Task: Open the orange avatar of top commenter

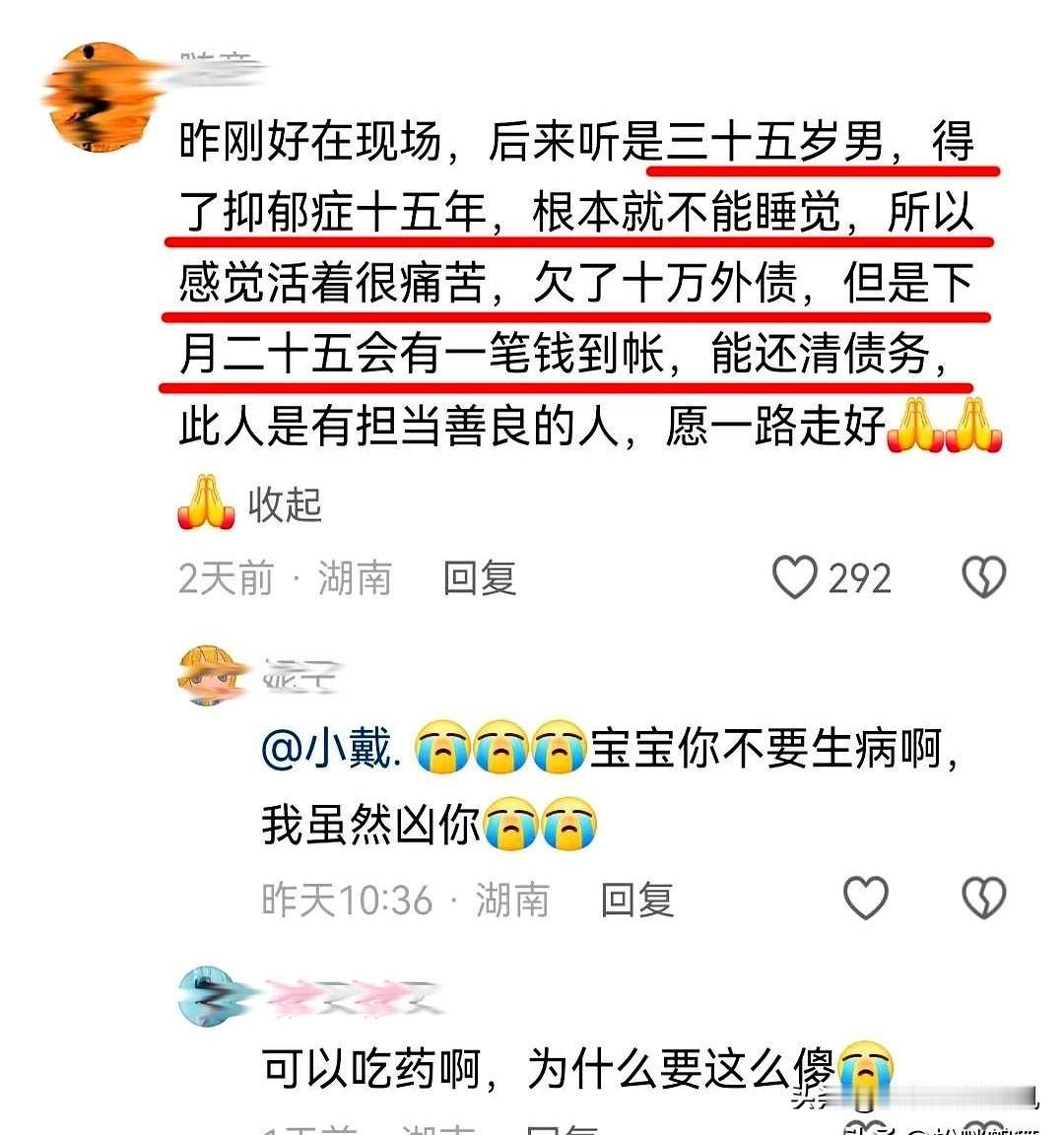Action: (x=100, y=97)
